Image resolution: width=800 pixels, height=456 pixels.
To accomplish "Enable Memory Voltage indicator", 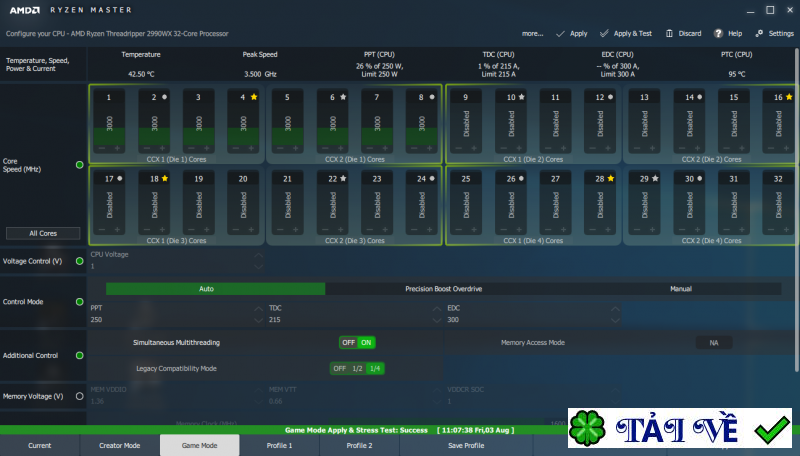I will point(80,396).
